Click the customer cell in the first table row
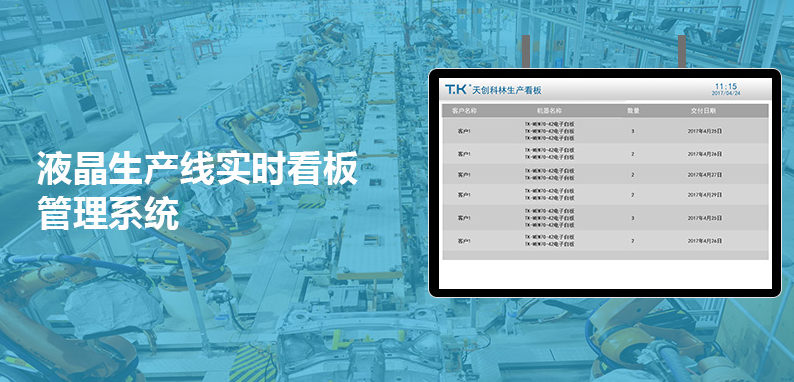 (x=464, y=131)
